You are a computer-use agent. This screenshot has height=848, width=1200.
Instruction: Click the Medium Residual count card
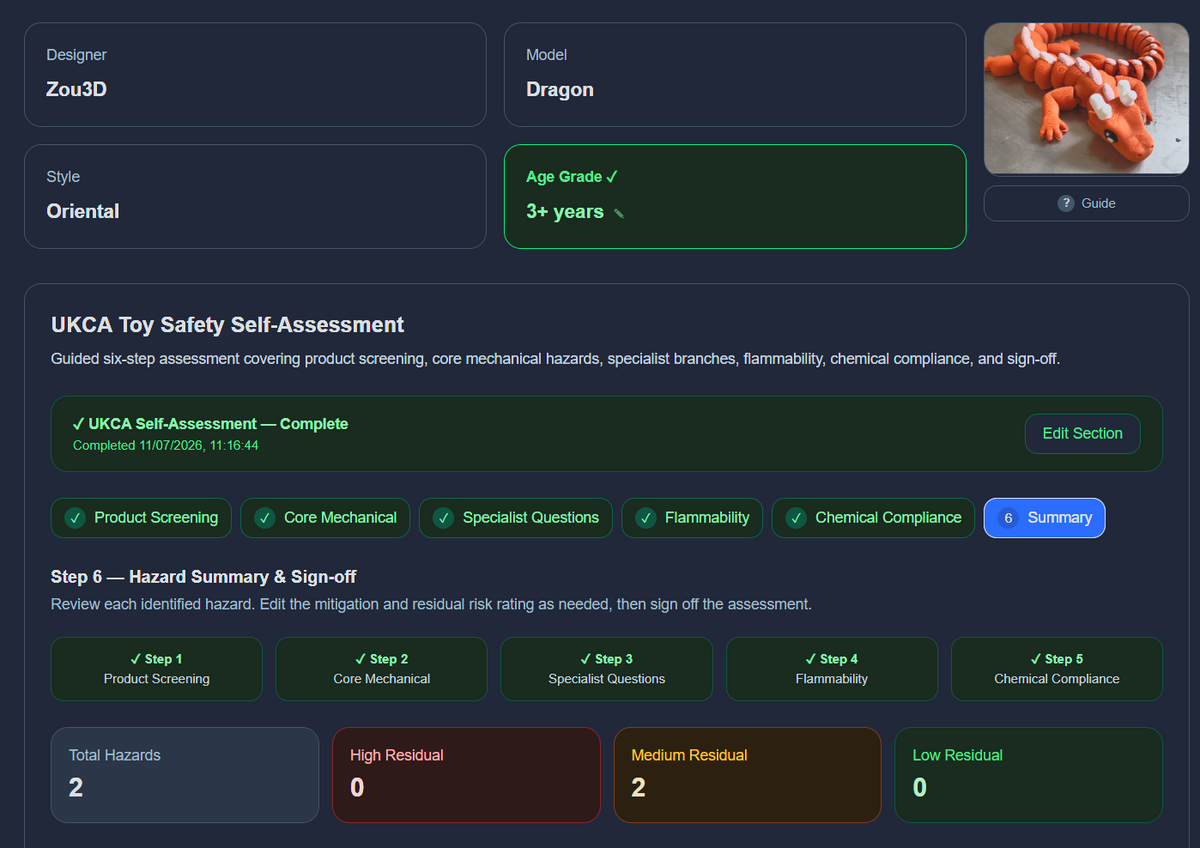747,775
